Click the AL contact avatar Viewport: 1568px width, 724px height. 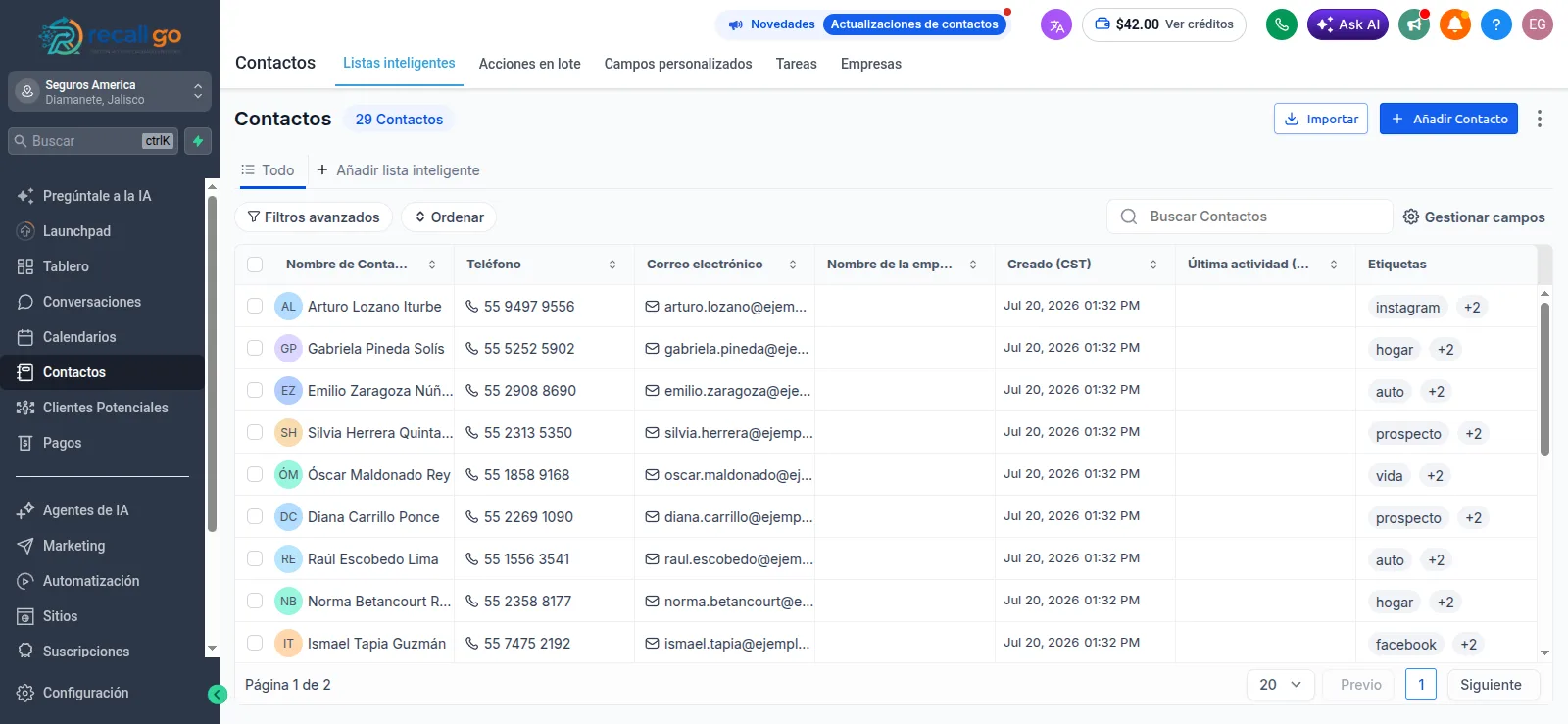click(288, 307)
